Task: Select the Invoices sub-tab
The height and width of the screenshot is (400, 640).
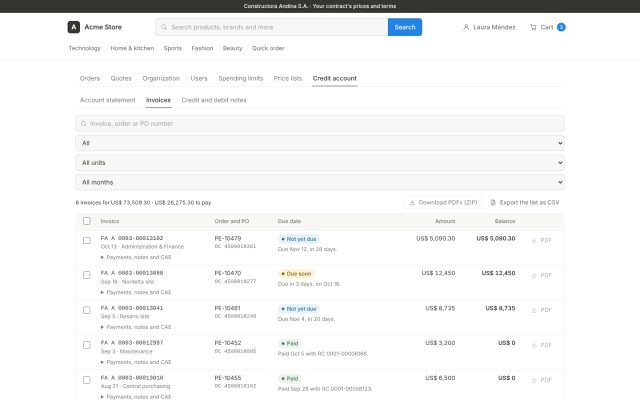Action: [x=158, y=100]
